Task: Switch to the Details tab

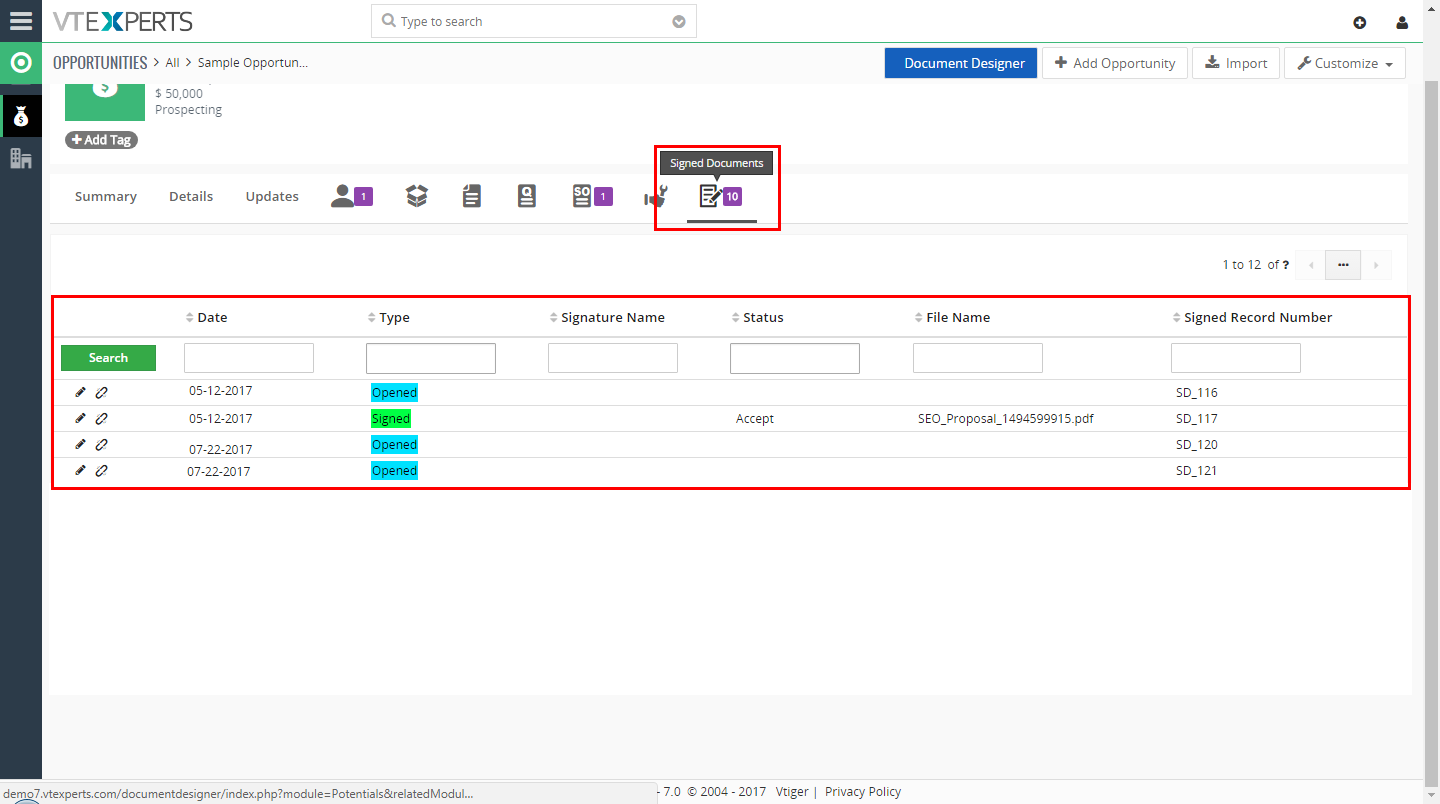Action: [x=191, y=196]
